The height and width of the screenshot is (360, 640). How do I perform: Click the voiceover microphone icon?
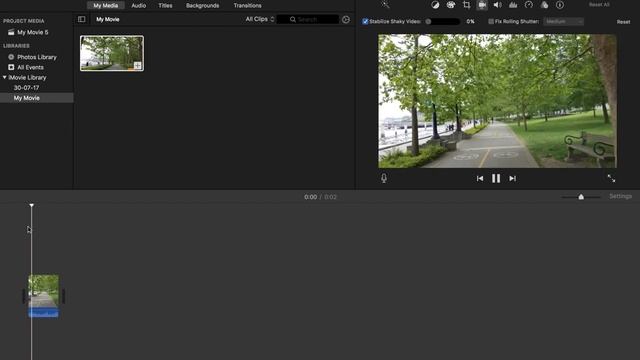[x=384, y=178]
